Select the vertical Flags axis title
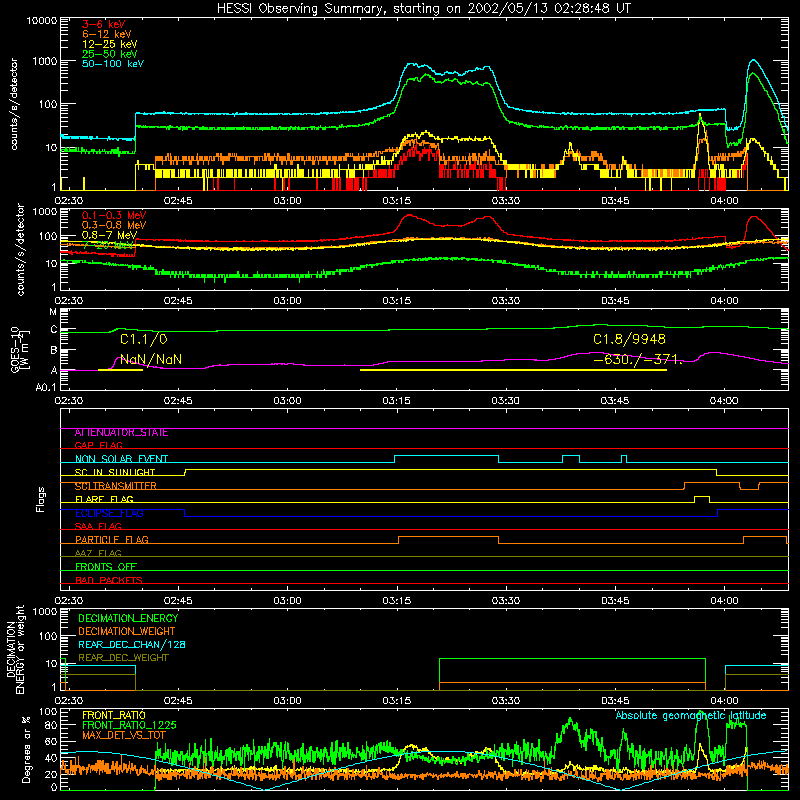The image size is (800, 800). pos(40,499)
